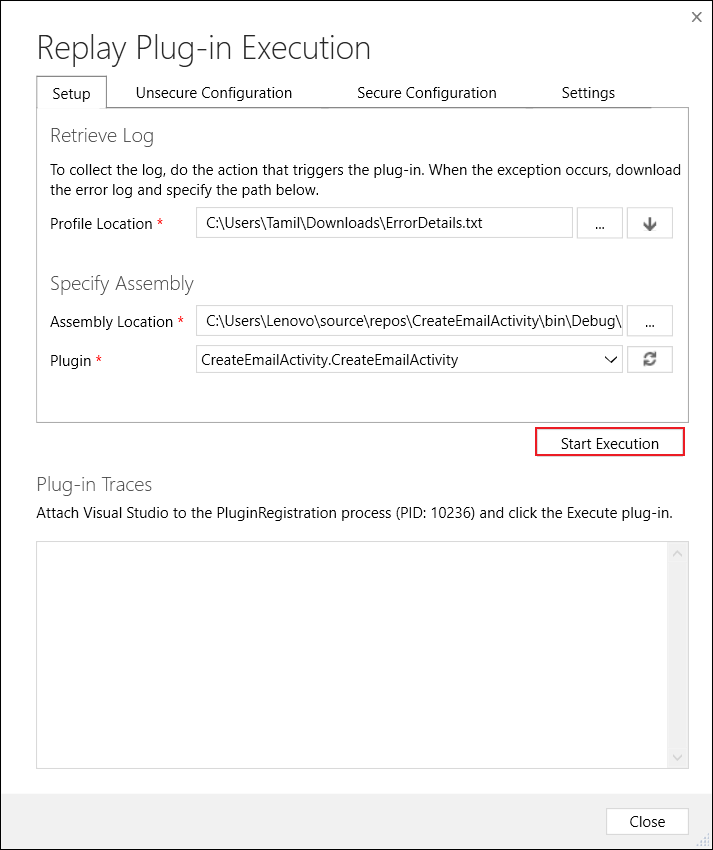Click the Start Execution button
Screen dimensions: 713x850
coord(609,442)
